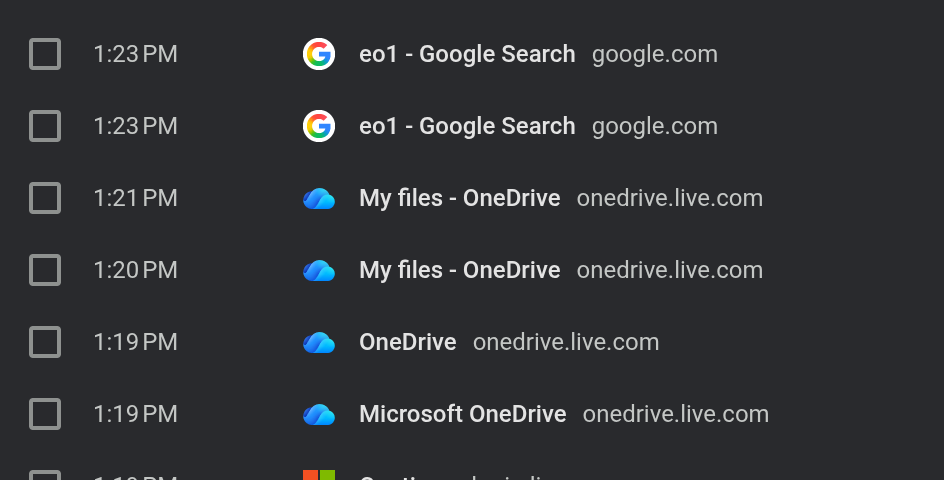Screen dimensions: 944x480
Task: Click Google favicon of the lower eo1 search entry
Action: (319, 126)
